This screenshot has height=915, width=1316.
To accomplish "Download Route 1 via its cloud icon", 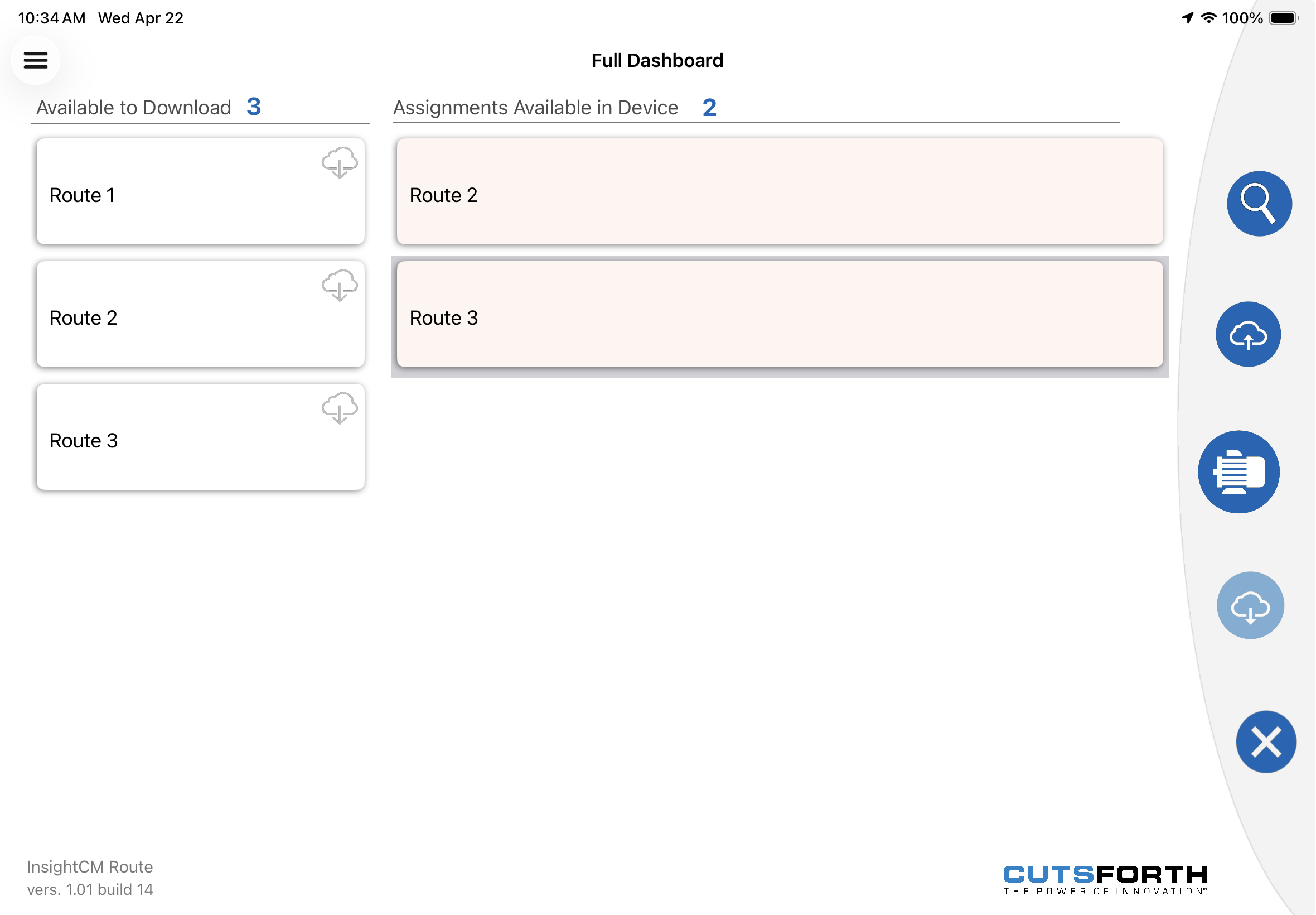I will (339, 162).
